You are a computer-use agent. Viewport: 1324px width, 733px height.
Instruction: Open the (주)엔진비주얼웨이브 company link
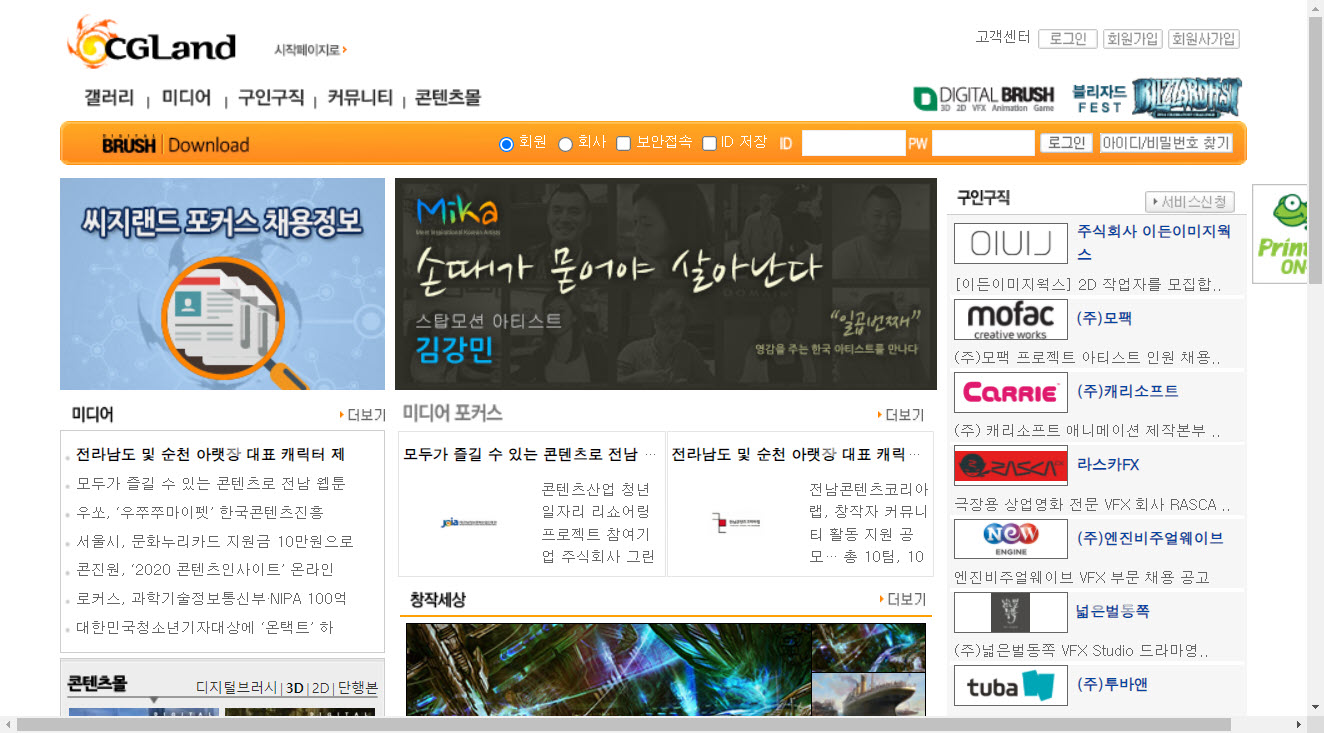click(x=1150, y=538)
